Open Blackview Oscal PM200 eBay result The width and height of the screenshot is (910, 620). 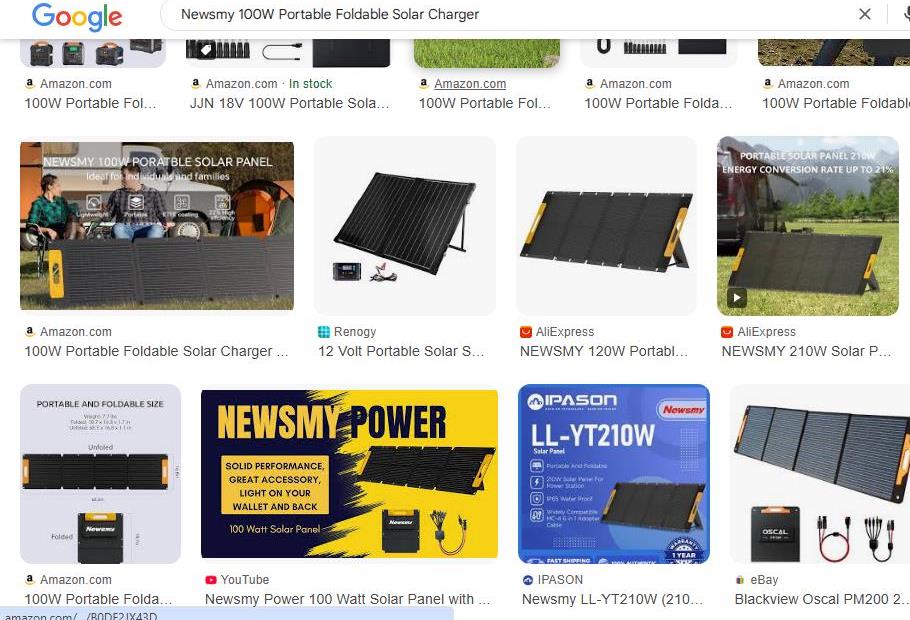tap(821, 599)
